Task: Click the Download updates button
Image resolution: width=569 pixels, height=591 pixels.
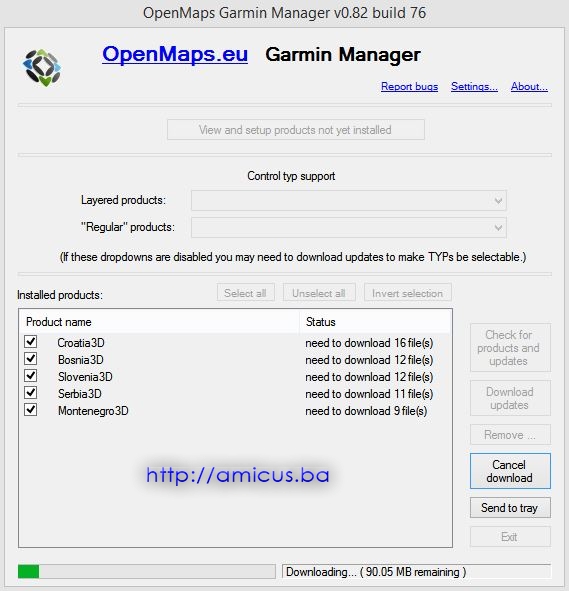Action: pos(510,398)
